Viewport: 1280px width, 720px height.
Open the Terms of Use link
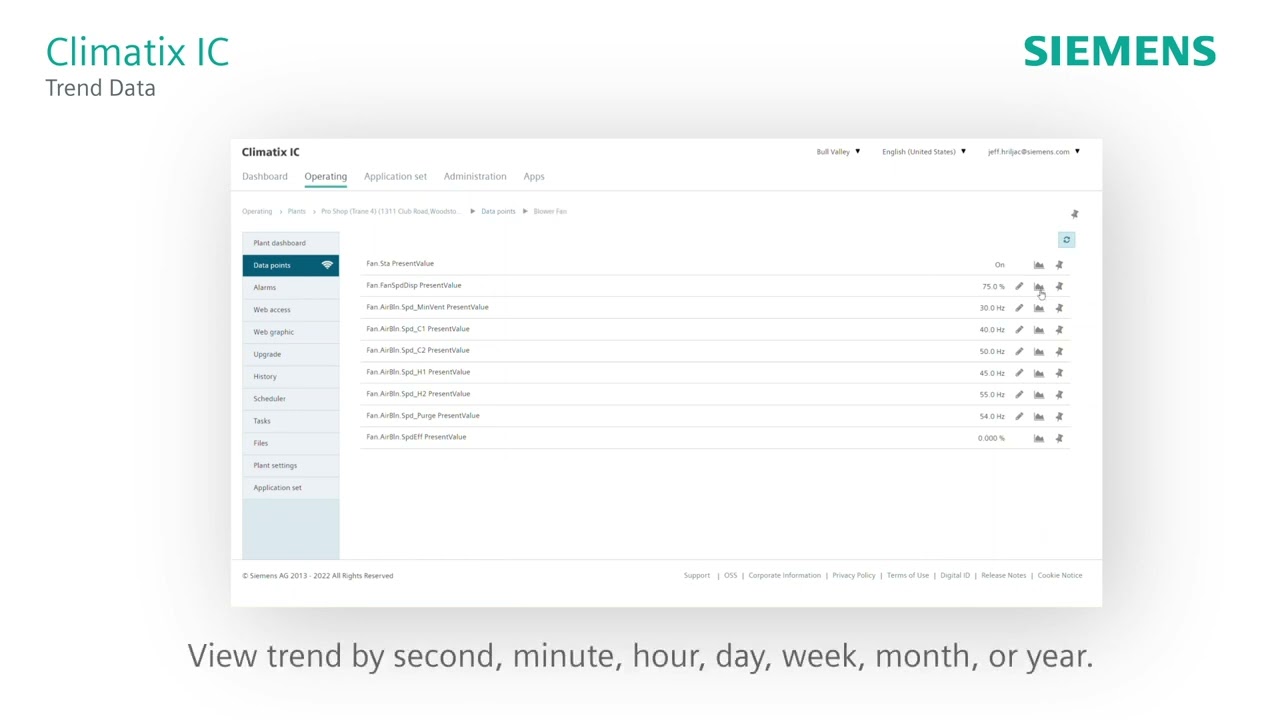click(908, 576)
